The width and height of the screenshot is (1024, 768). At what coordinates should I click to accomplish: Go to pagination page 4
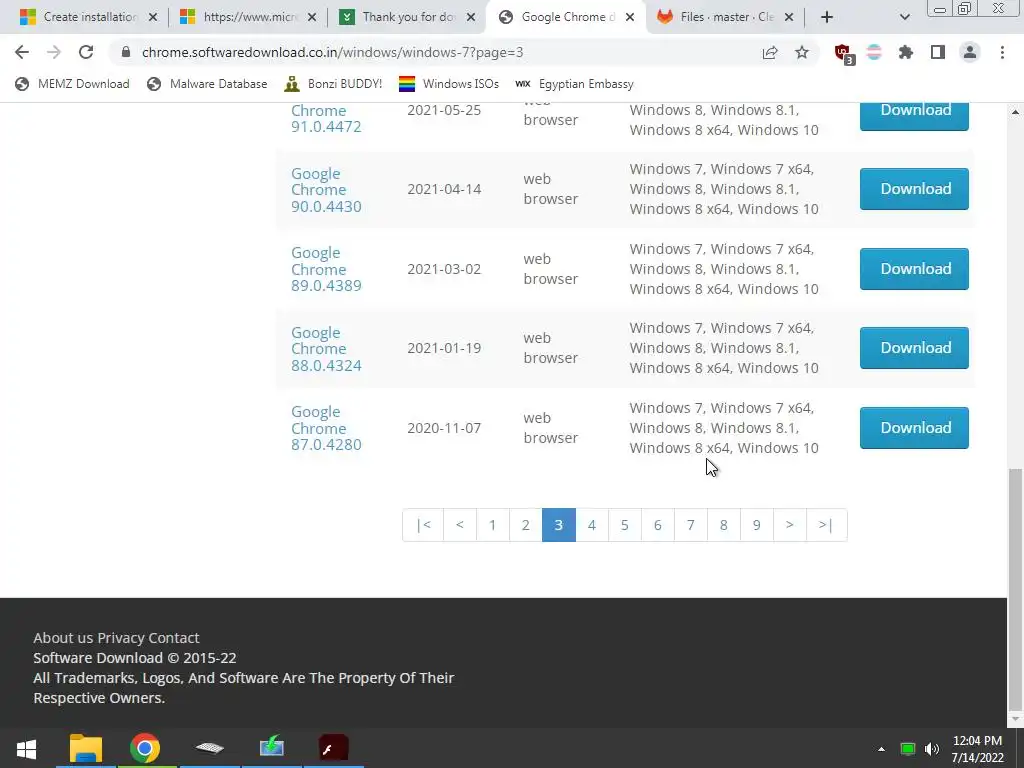pyautogui.click(x=592, y=525)
